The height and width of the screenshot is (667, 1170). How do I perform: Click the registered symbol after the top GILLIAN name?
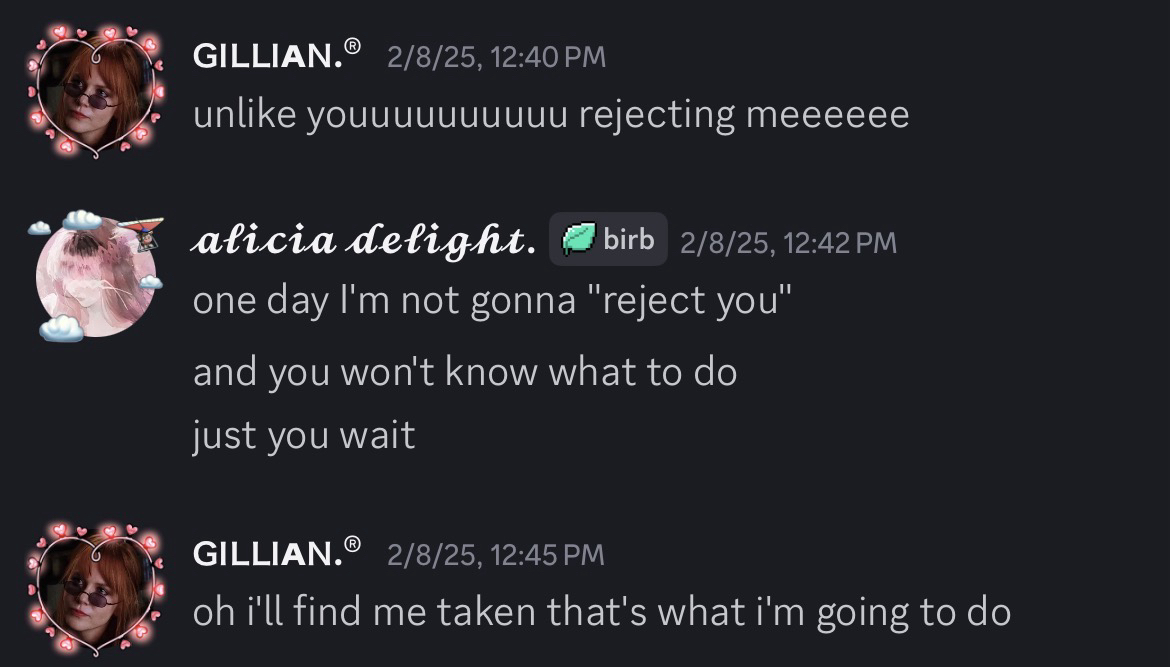[x=352, y=46]
